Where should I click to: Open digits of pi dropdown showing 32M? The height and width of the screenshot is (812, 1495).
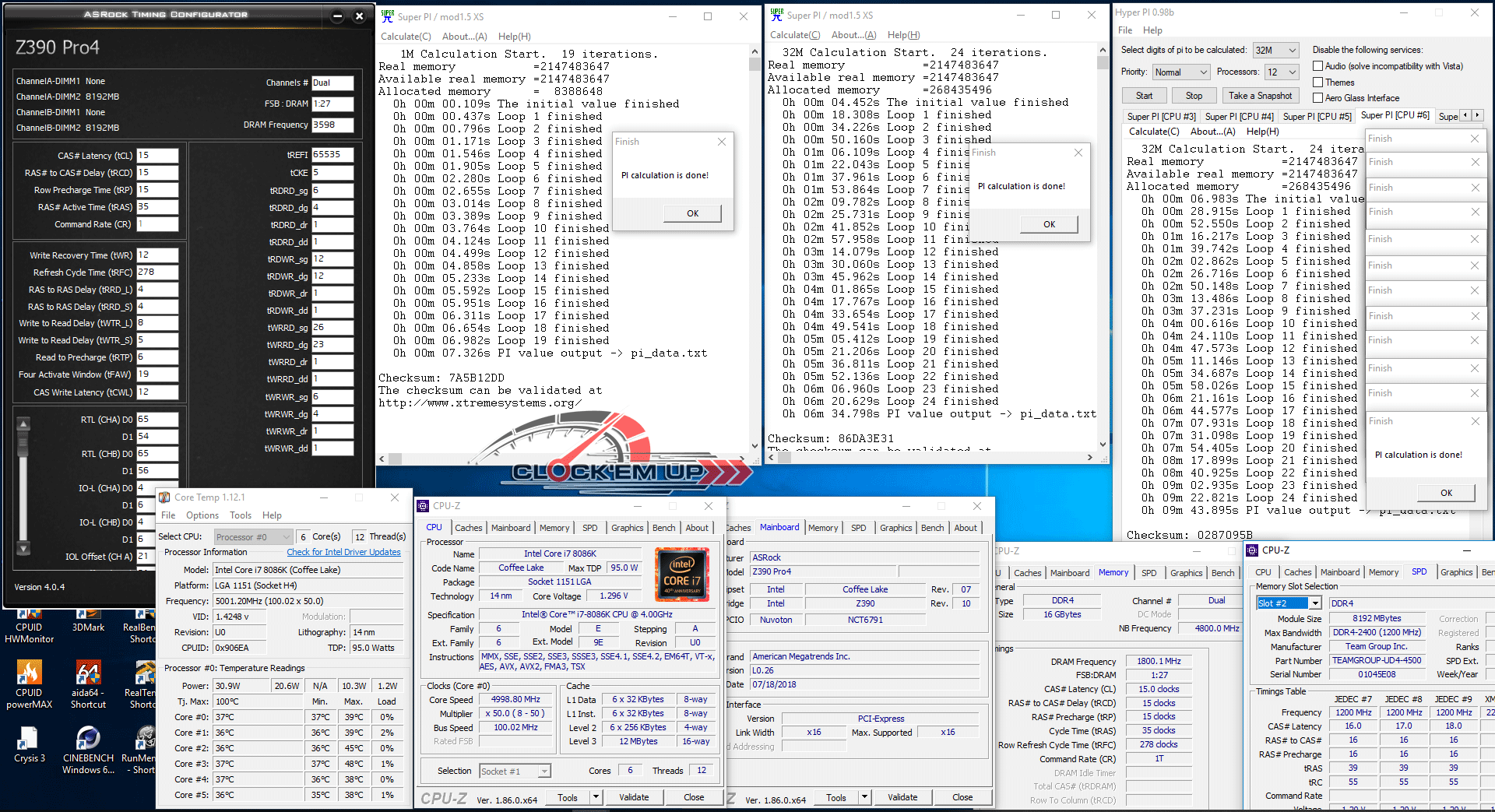click(1275, 50)
